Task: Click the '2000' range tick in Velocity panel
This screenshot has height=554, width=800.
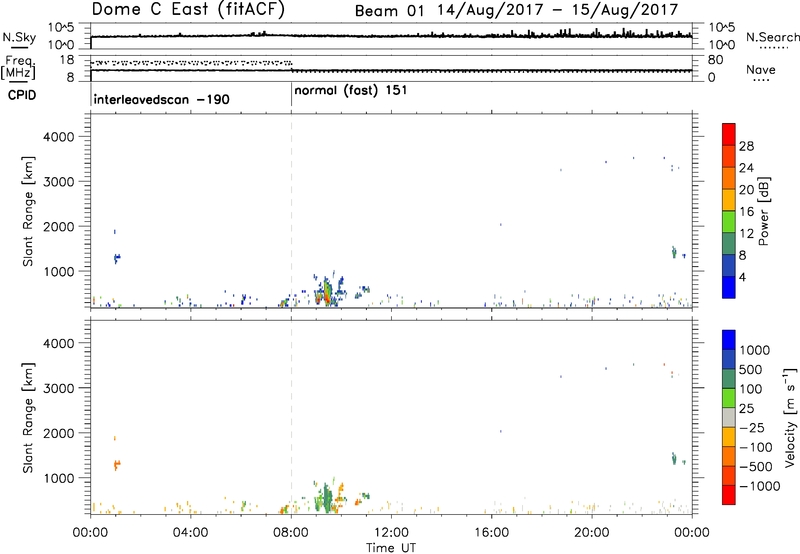Action: pyautogui.click(x=59, y=433)
